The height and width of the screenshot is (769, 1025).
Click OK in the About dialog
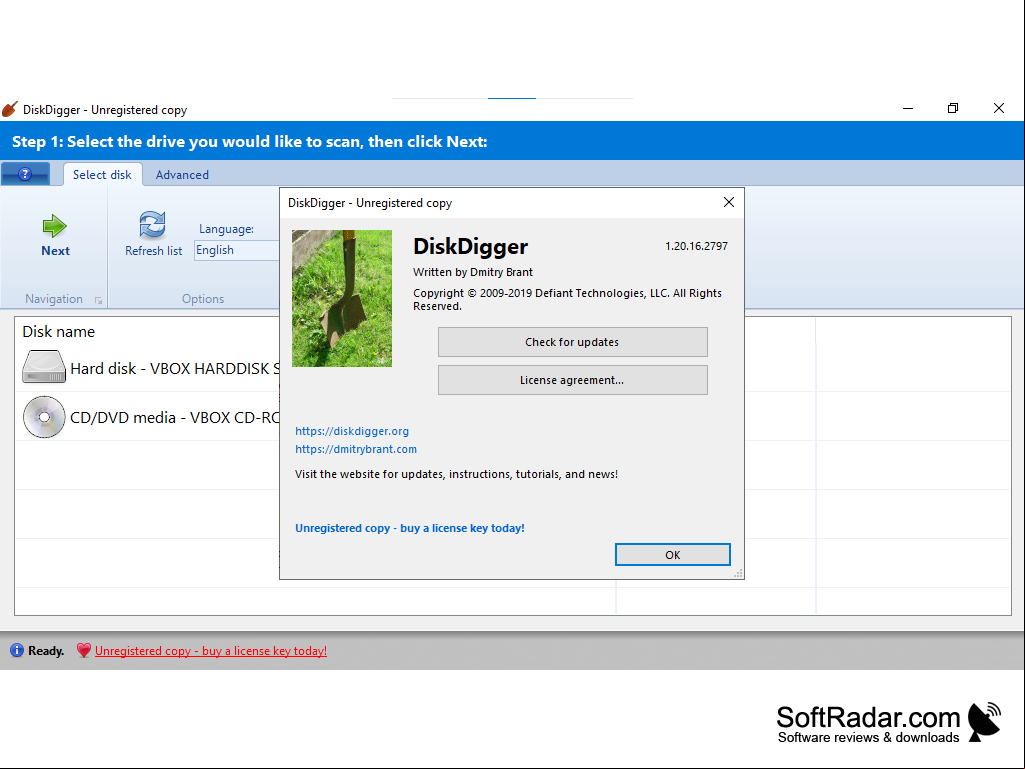pyautogui.click(x=673, y=555)
